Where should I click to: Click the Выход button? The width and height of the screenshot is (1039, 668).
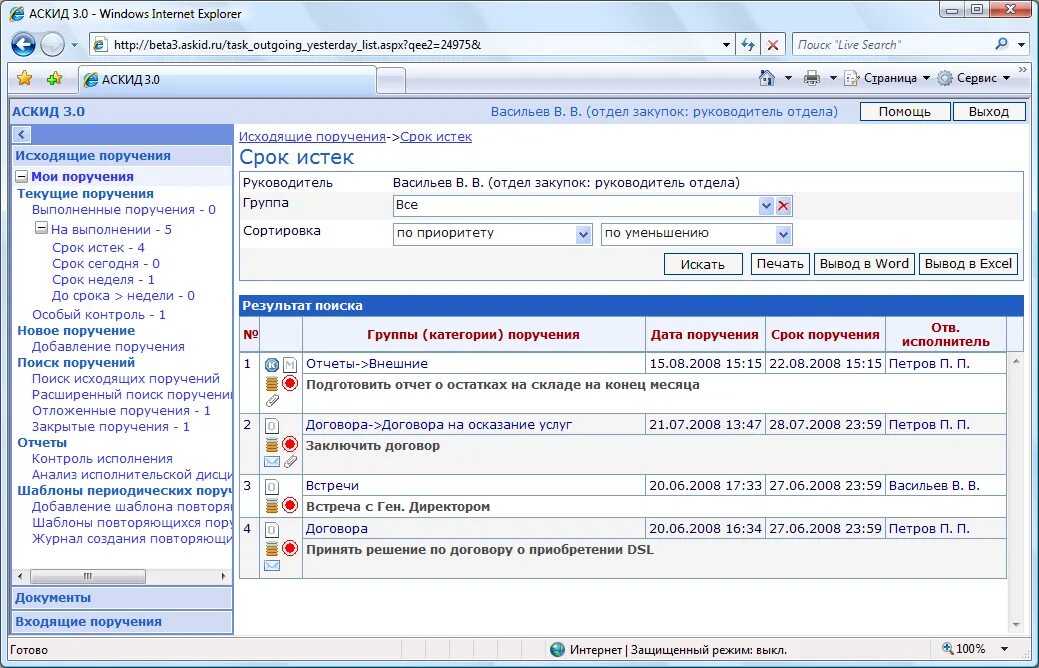pyautogui.click(x=988, y=111)
